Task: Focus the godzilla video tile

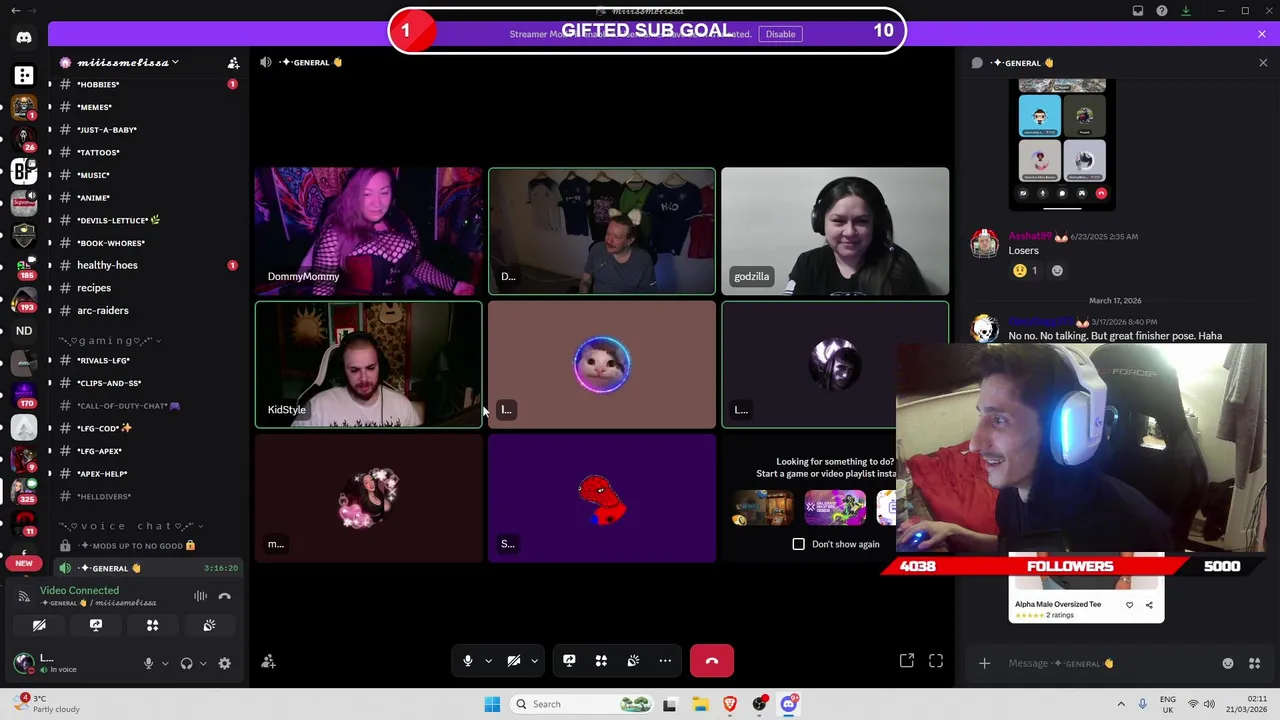Action: coord(835,231)
